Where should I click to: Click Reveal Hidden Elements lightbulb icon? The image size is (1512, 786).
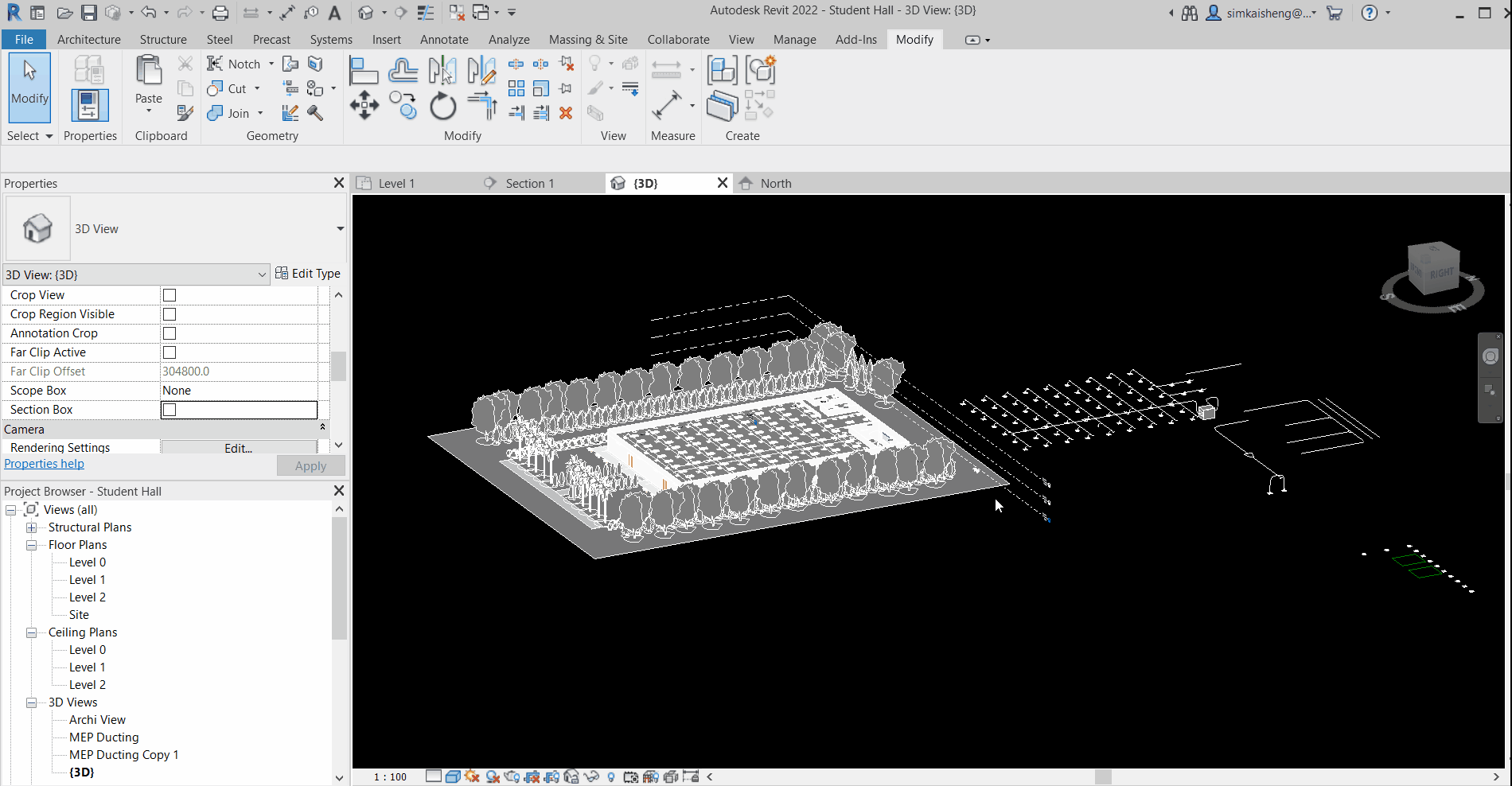tap(611, 776)
